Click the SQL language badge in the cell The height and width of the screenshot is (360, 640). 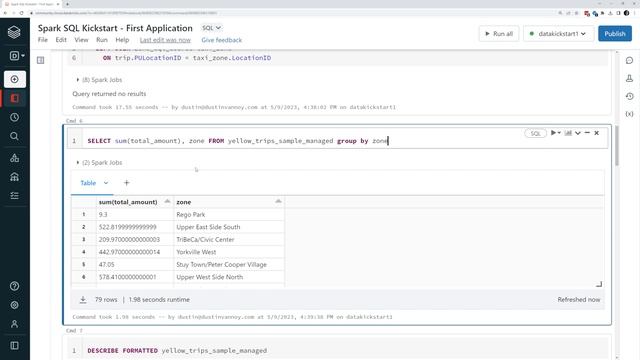535,133
